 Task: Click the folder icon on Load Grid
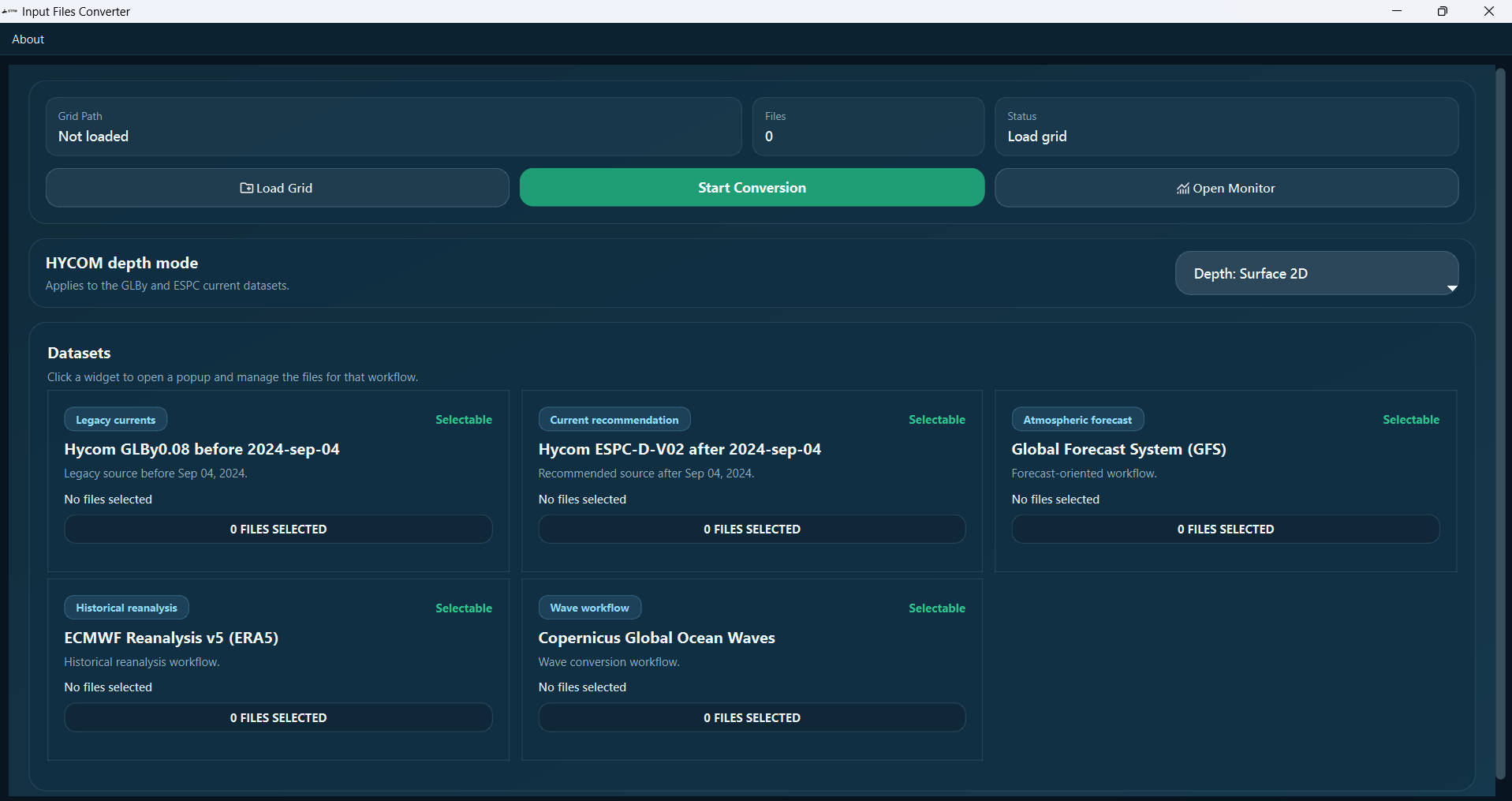tap(247, 188)
